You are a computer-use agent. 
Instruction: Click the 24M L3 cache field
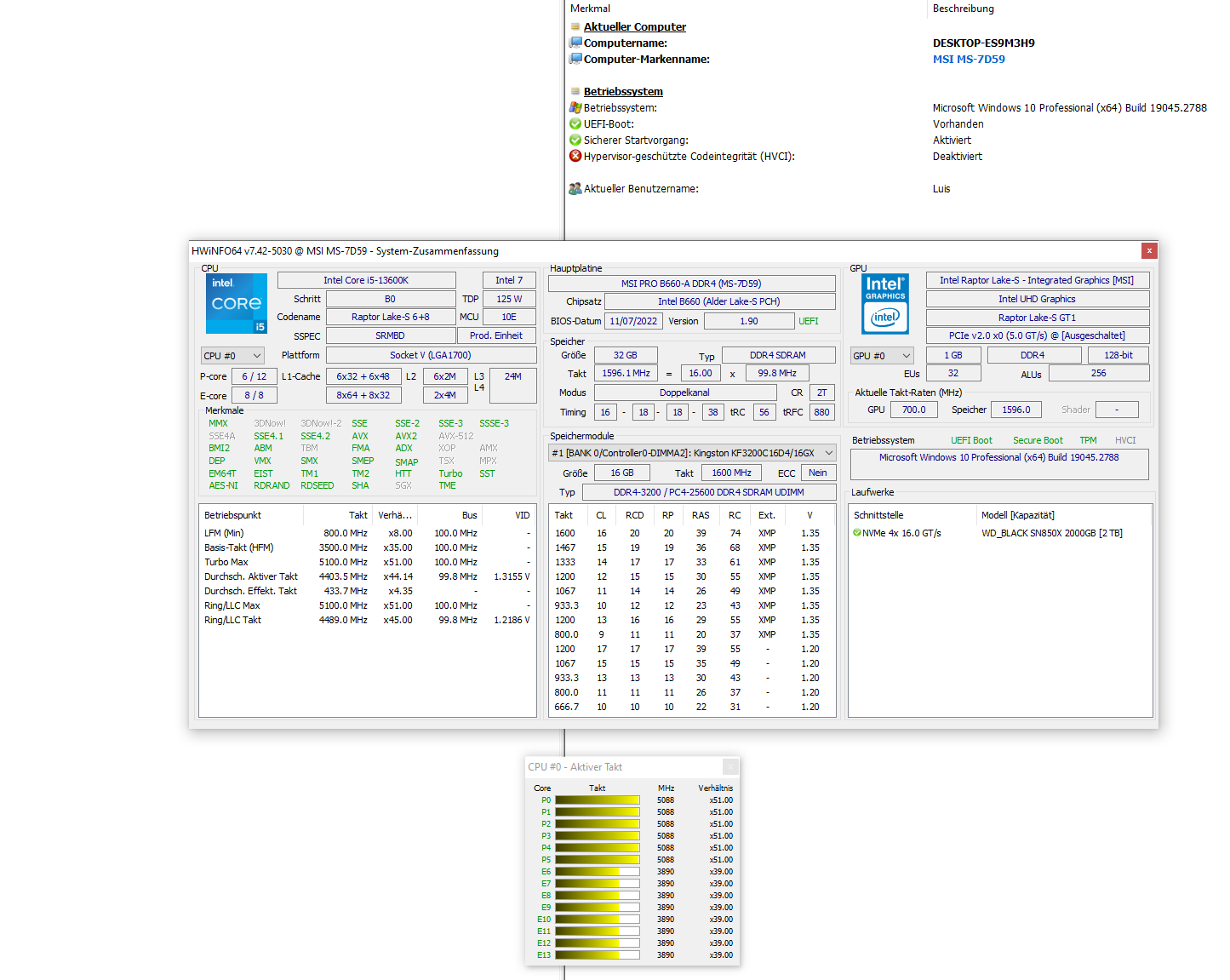(512, 385)
